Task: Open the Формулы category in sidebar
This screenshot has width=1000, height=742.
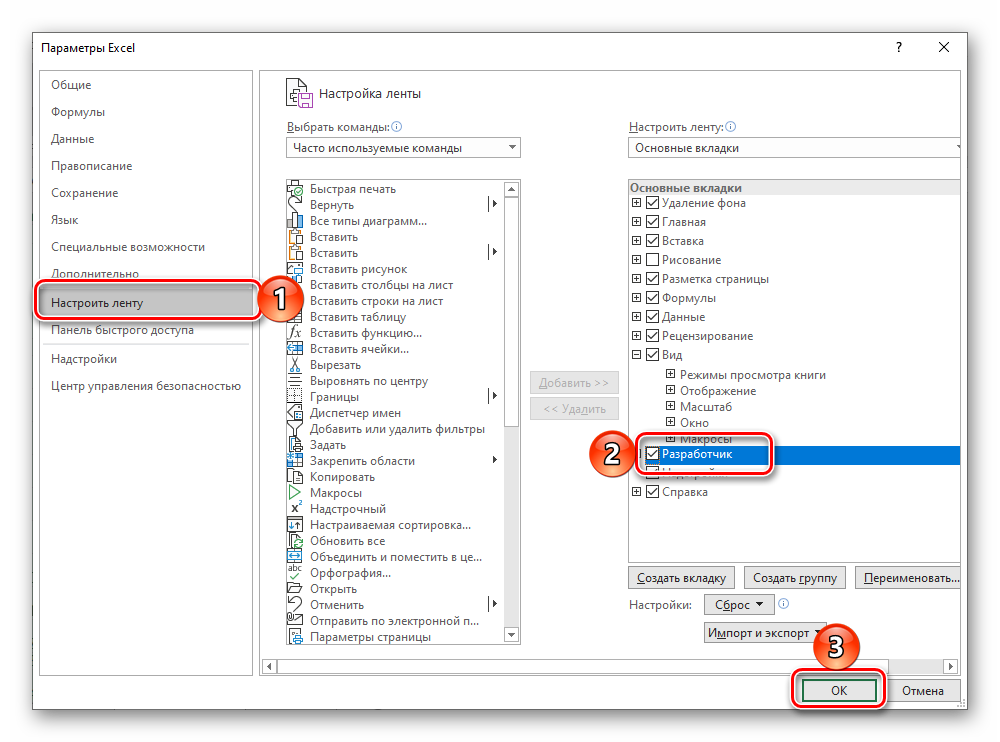Action: point(145,112)
